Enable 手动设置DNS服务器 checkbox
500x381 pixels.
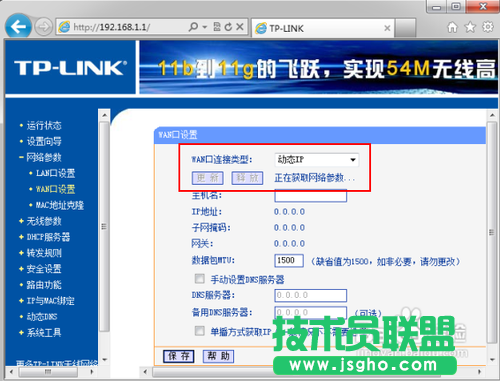tap(200, 279)
